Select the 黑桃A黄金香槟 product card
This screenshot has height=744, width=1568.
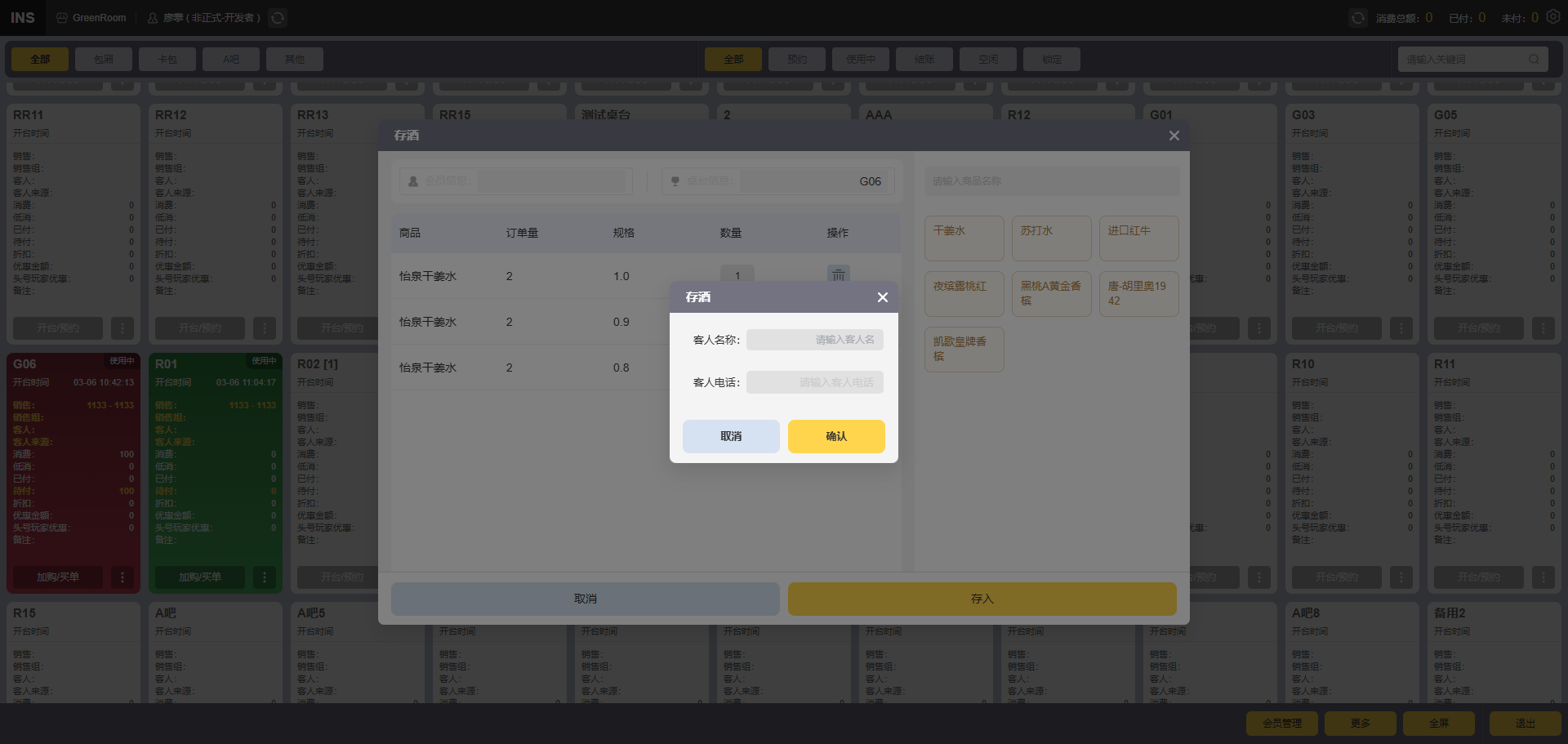pos(1052,294)
